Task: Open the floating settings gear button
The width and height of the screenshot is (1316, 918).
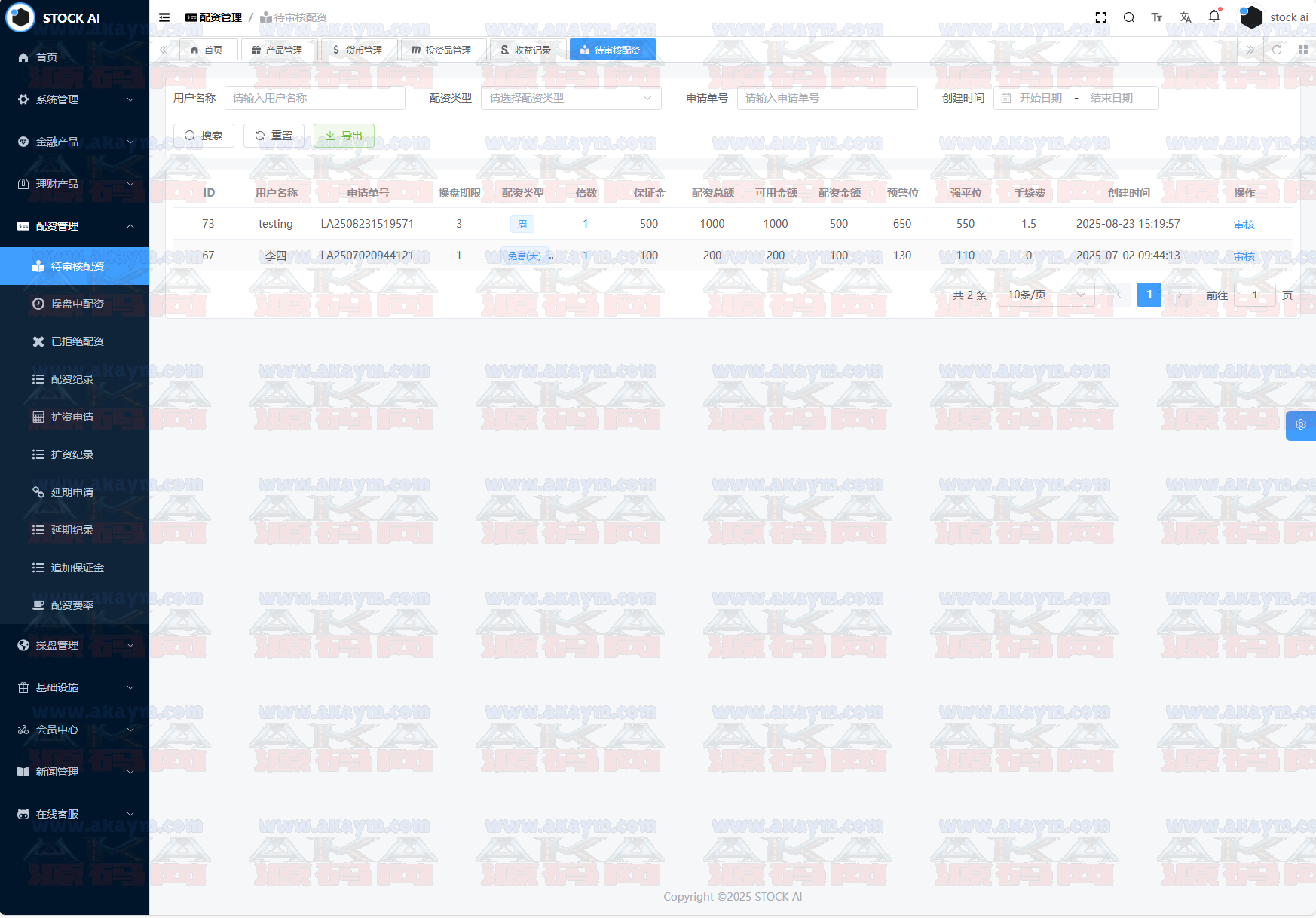Action: 1300,425
